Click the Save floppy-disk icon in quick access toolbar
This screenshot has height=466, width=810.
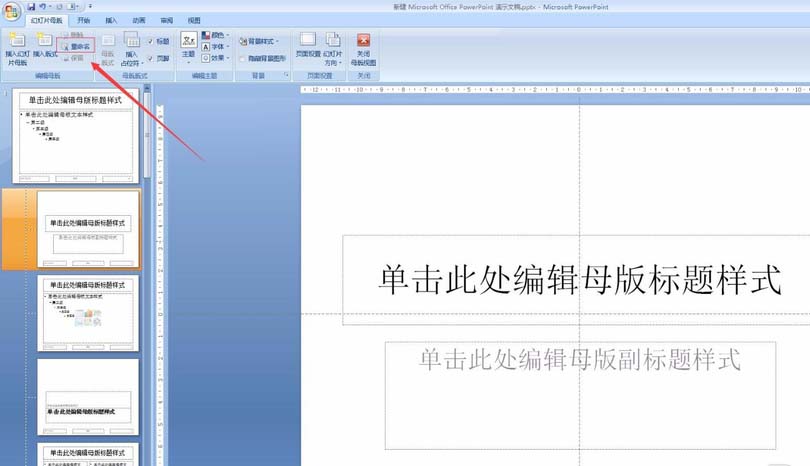click(31, 7)
